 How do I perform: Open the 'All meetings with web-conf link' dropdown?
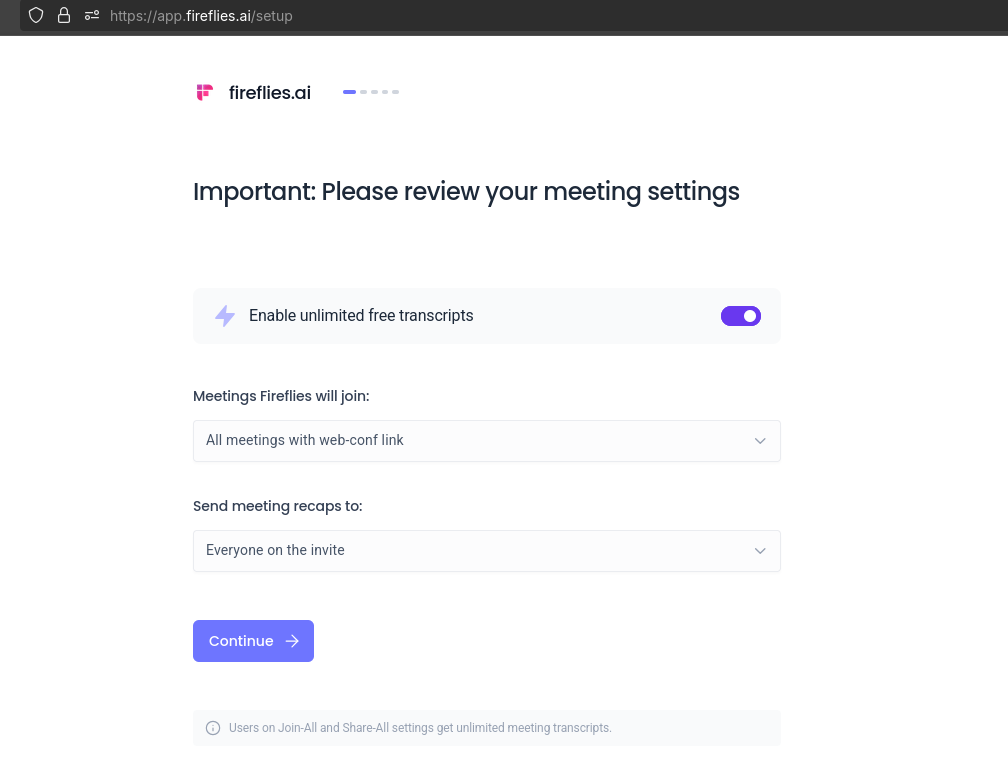tap(486, 441)
